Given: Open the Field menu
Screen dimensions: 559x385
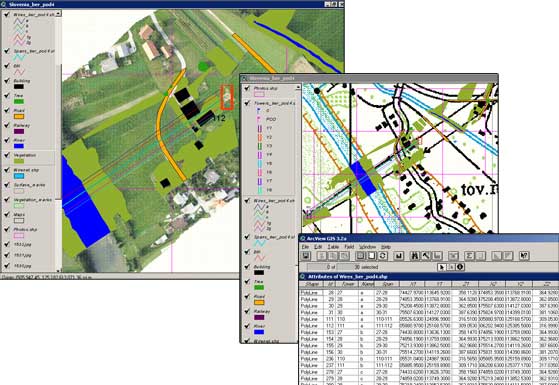Looking at the screenshot, I should (349, 247).
